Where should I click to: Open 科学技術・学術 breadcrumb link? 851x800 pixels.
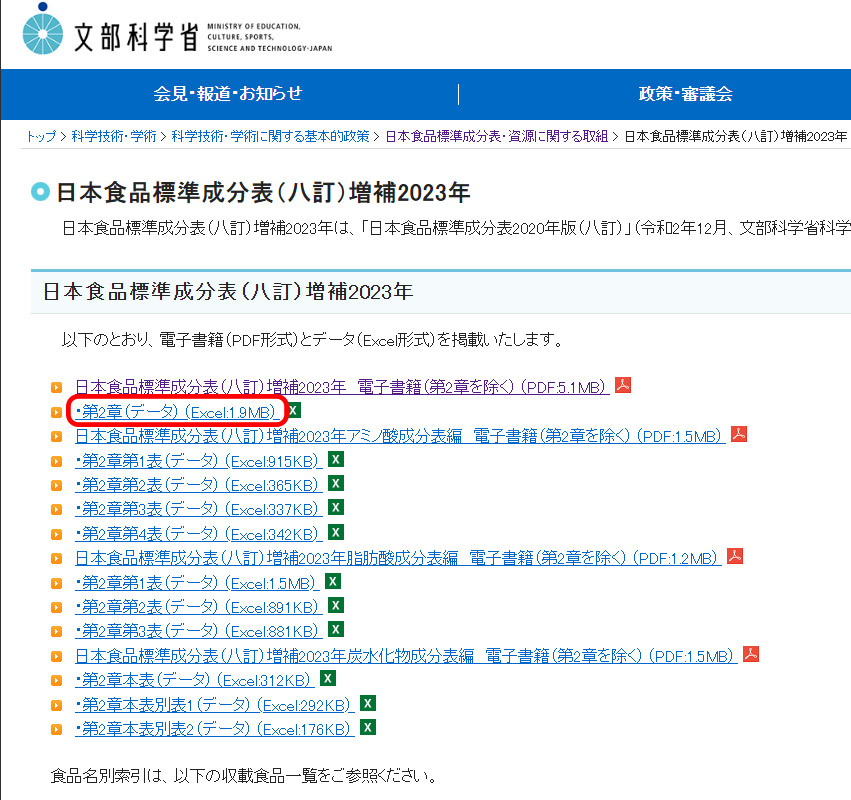[114, 136]
